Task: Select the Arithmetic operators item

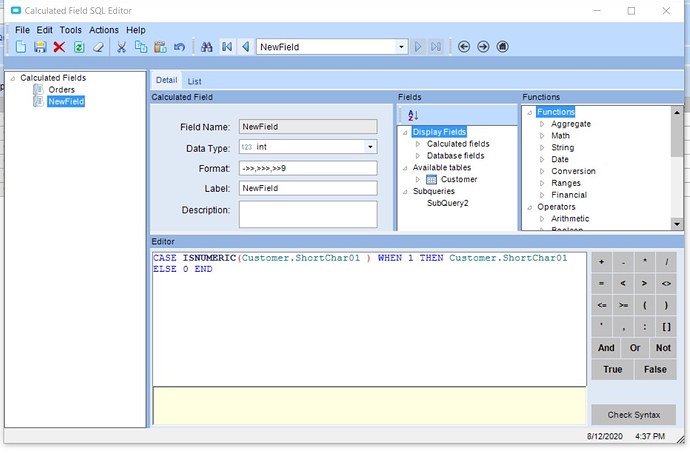Action: click(x=570, y=219)
